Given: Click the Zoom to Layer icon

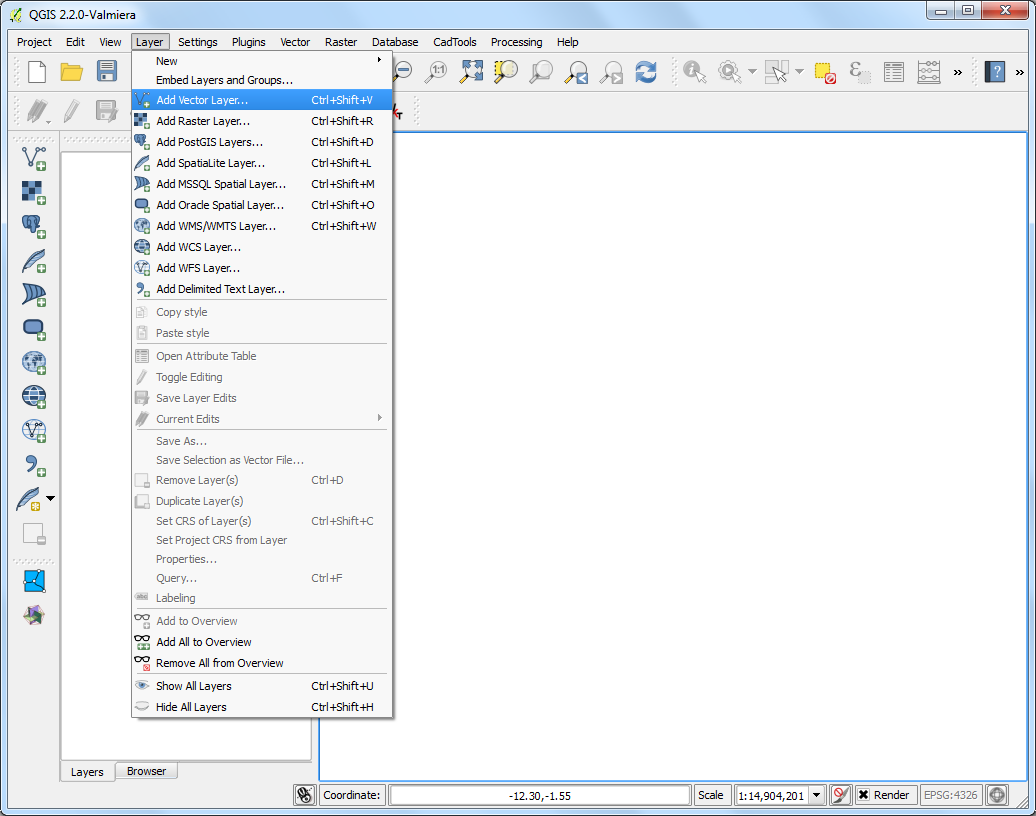Looking at the screenshot, I should [x=541, y=71].
